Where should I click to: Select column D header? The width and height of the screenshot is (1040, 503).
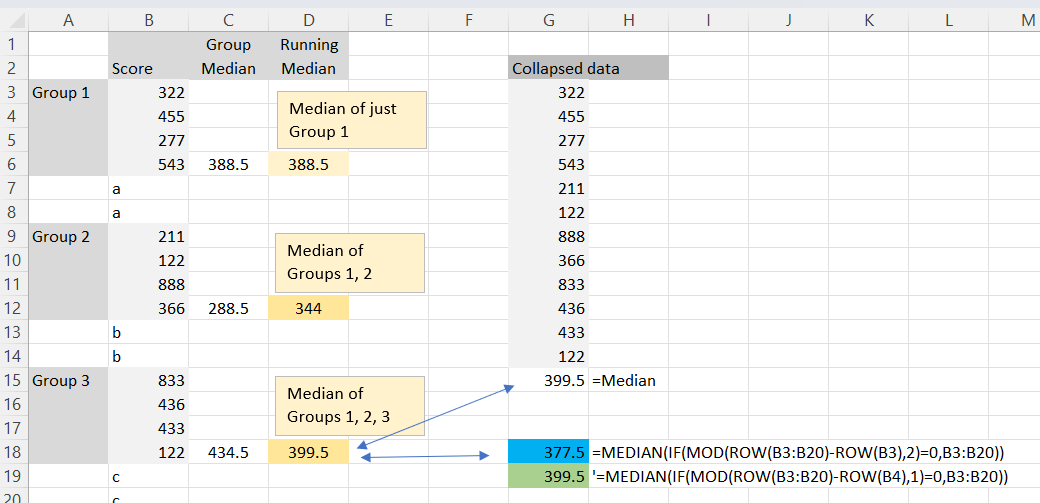308,21
